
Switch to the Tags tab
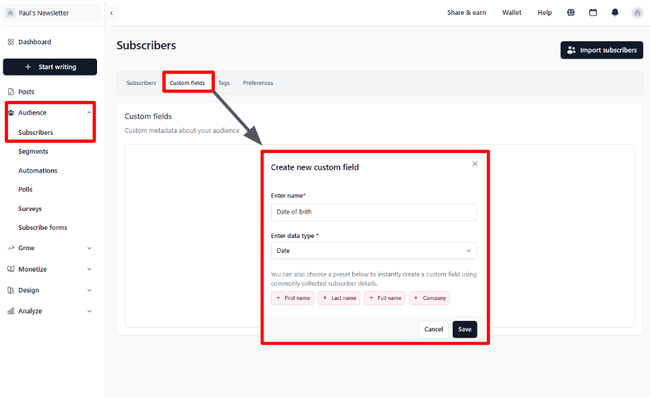click(x=224, y=83)
